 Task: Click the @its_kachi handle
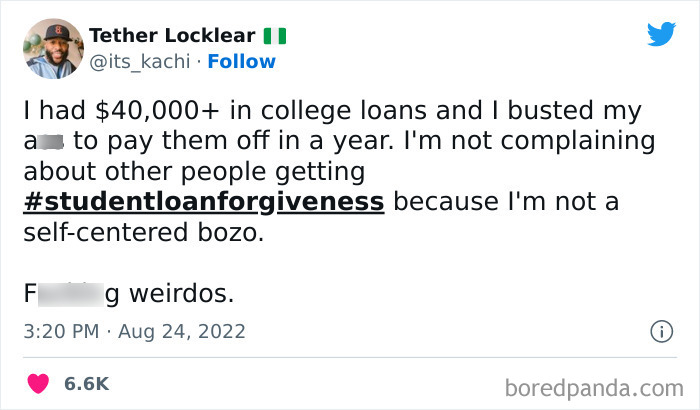(139, 61)
